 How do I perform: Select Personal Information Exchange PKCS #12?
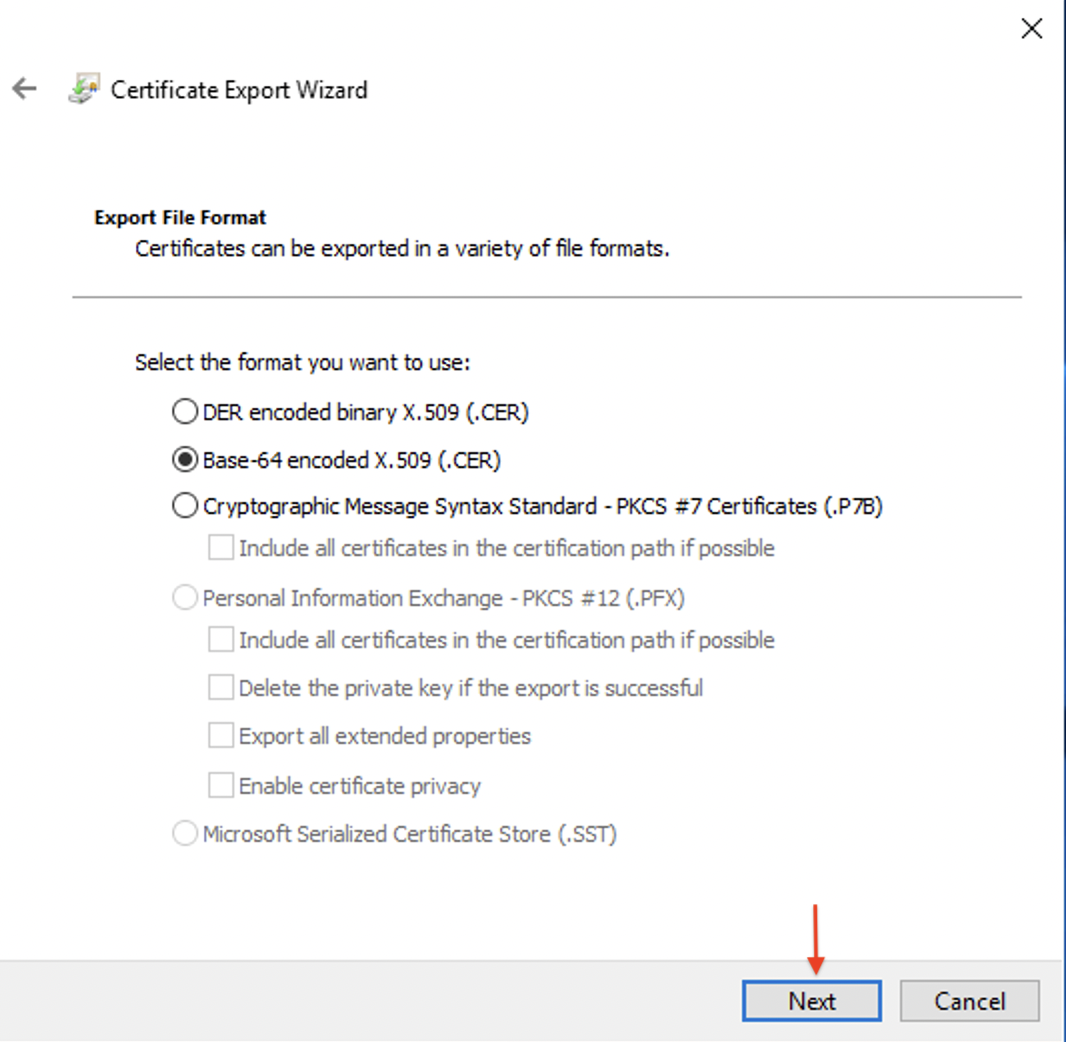(184, 596)
